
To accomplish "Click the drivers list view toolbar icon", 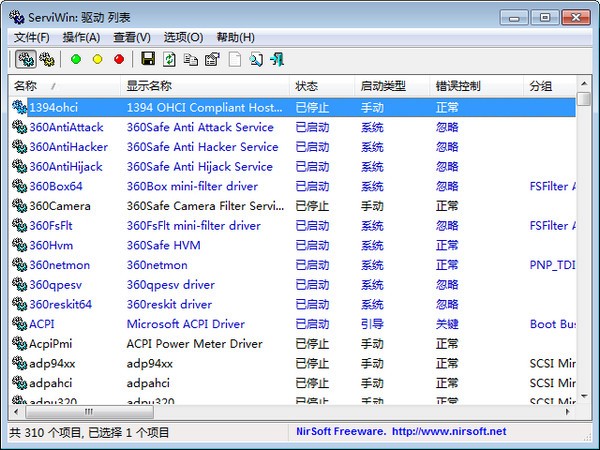I will pyautogui.click(x=25, y=59).
